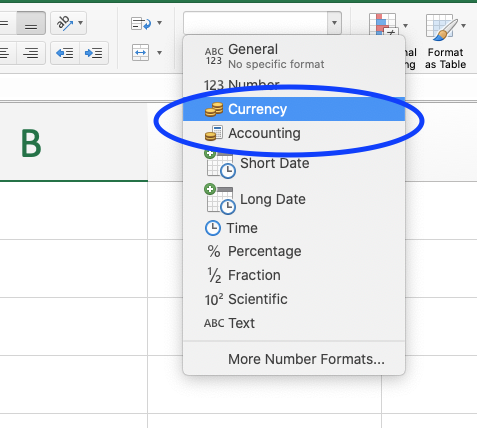This screenshot has width=477, height=428.
Task: Open More Number Formats dialog
Action: click(x=294, y=359)
